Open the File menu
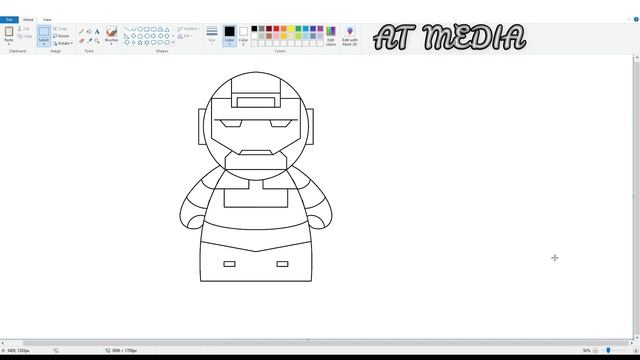Screen dimensions: 640x360 9,20
